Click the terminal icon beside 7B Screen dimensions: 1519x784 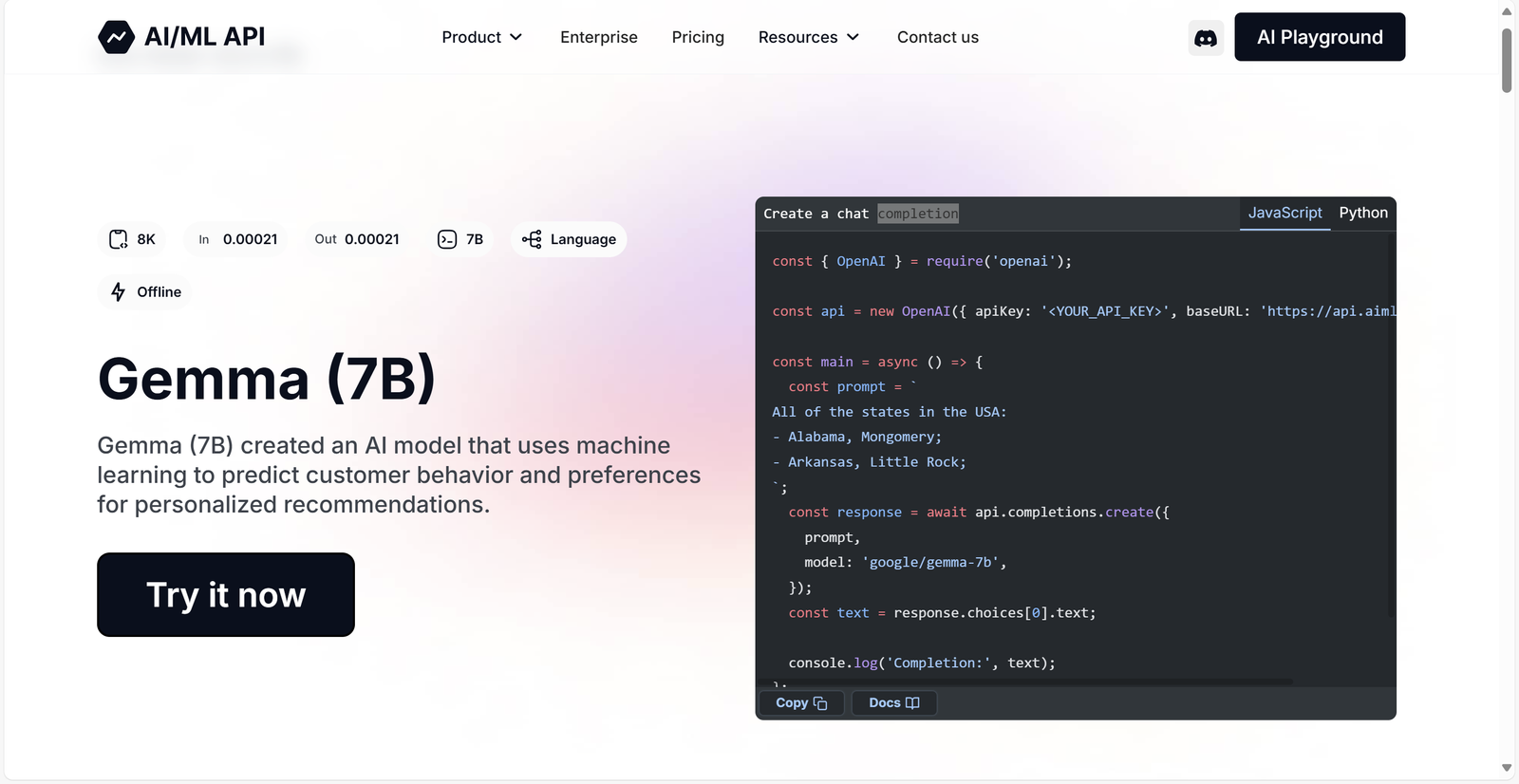(x=447, y=239)
